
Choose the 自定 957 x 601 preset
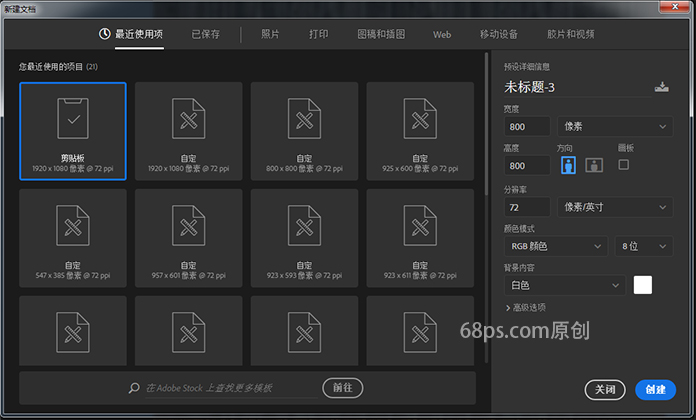point(189,238)
